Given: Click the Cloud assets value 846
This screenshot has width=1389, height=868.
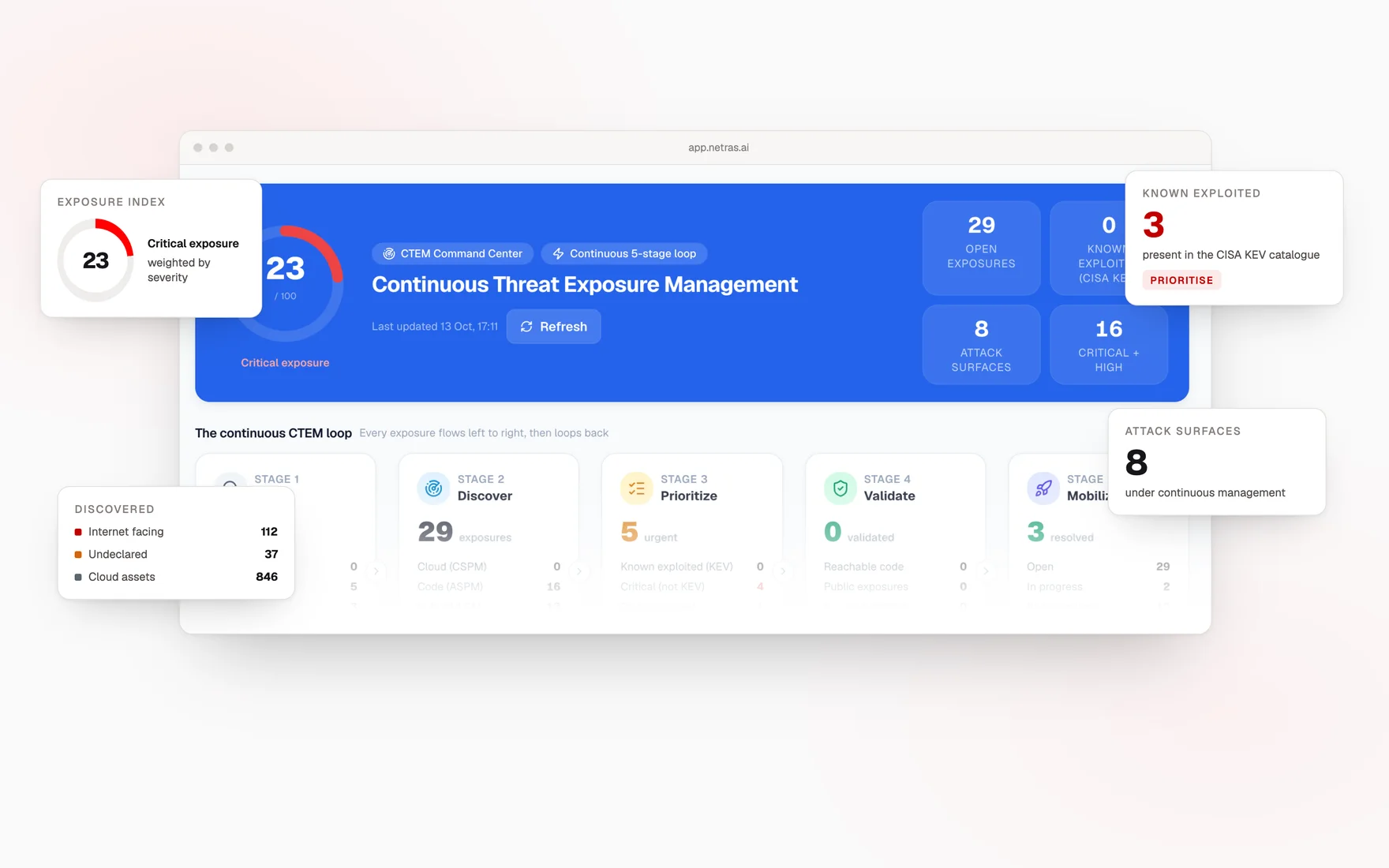Looking at the screenshot, I should pyautogui.click(x=267, y=577).
